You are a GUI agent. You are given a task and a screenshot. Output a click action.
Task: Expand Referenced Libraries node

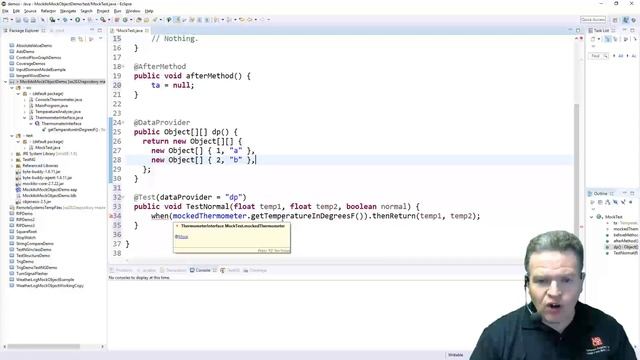[x=12, y=166]
